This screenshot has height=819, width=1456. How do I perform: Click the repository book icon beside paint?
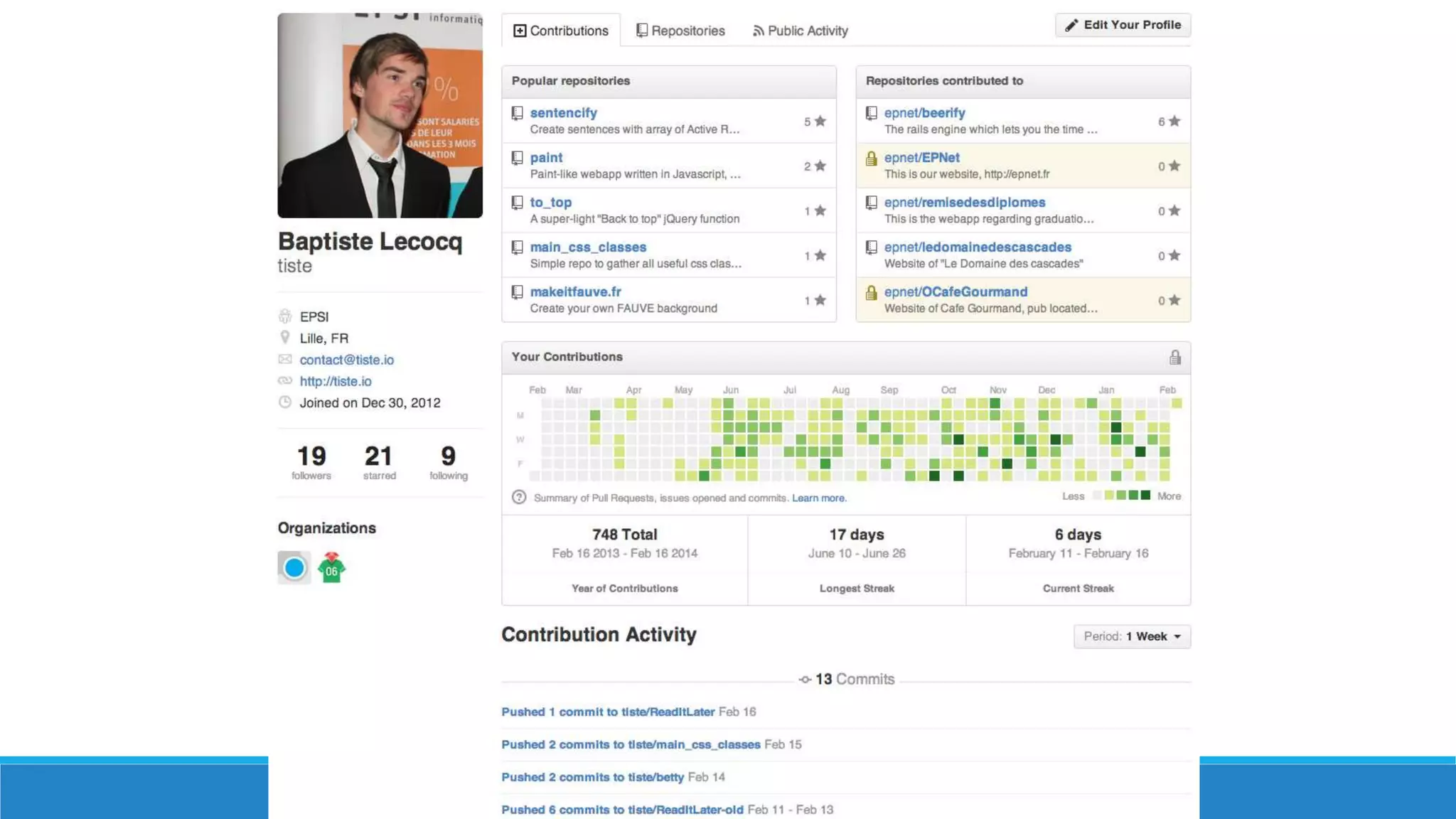click(518, 158)
